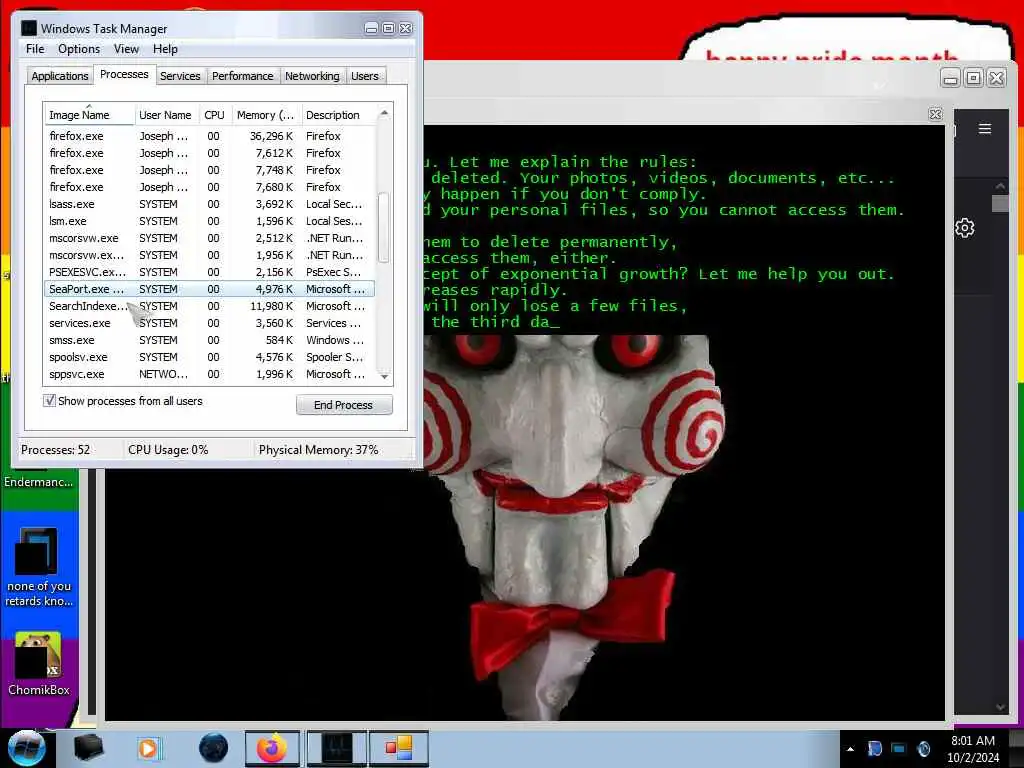Click the background window's scrollbar thumb
1024x768 pixels.
(x=1000, y=203)
